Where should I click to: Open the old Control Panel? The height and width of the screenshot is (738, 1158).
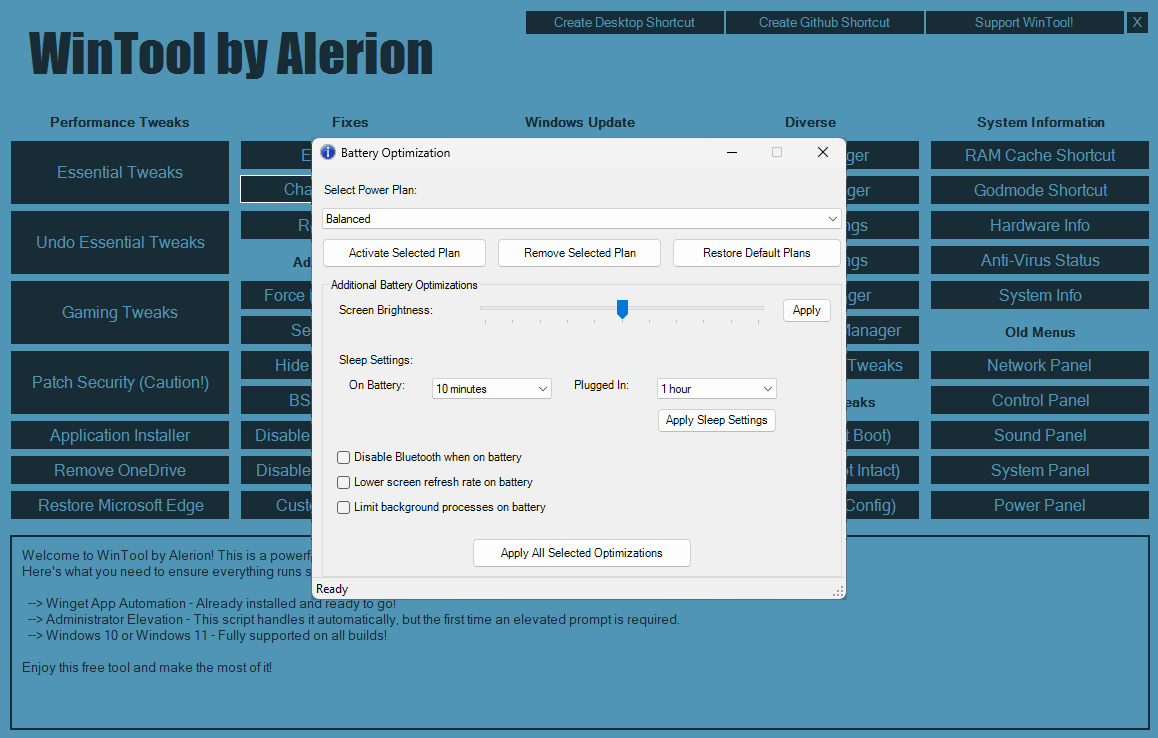click(x=1040, y=400)
